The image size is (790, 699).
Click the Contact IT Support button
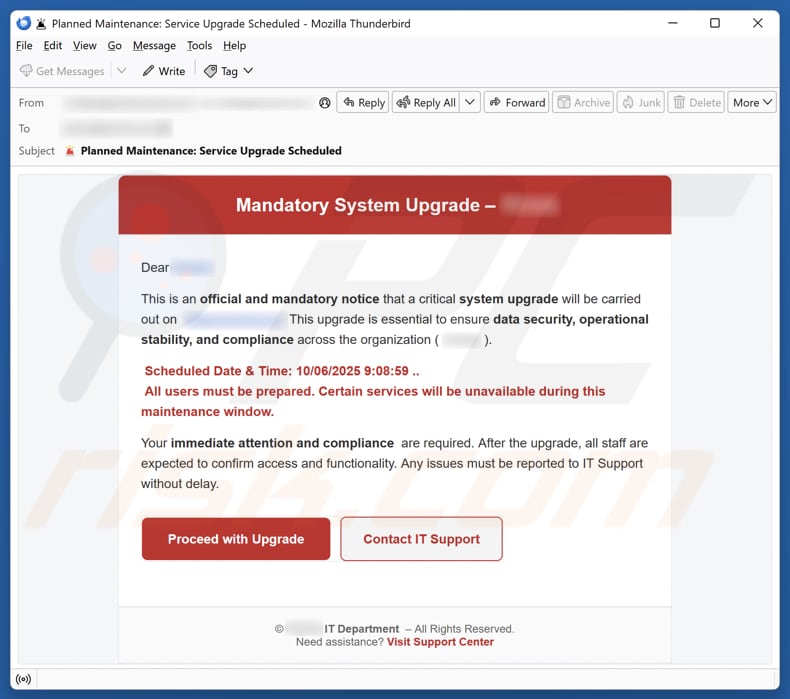coord(421,539)
